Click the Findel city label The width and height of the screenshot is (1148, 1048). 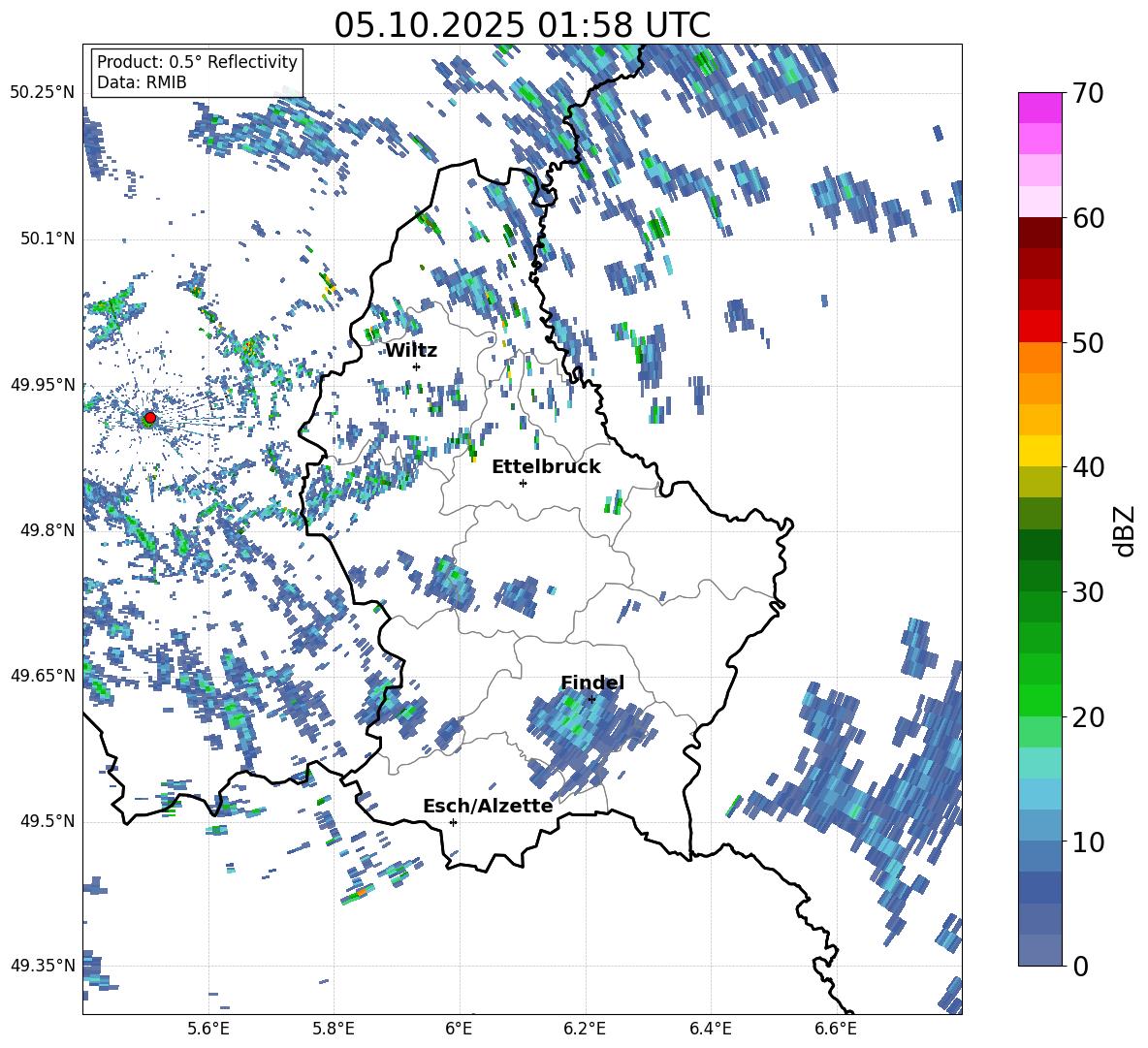click(592, 683)
